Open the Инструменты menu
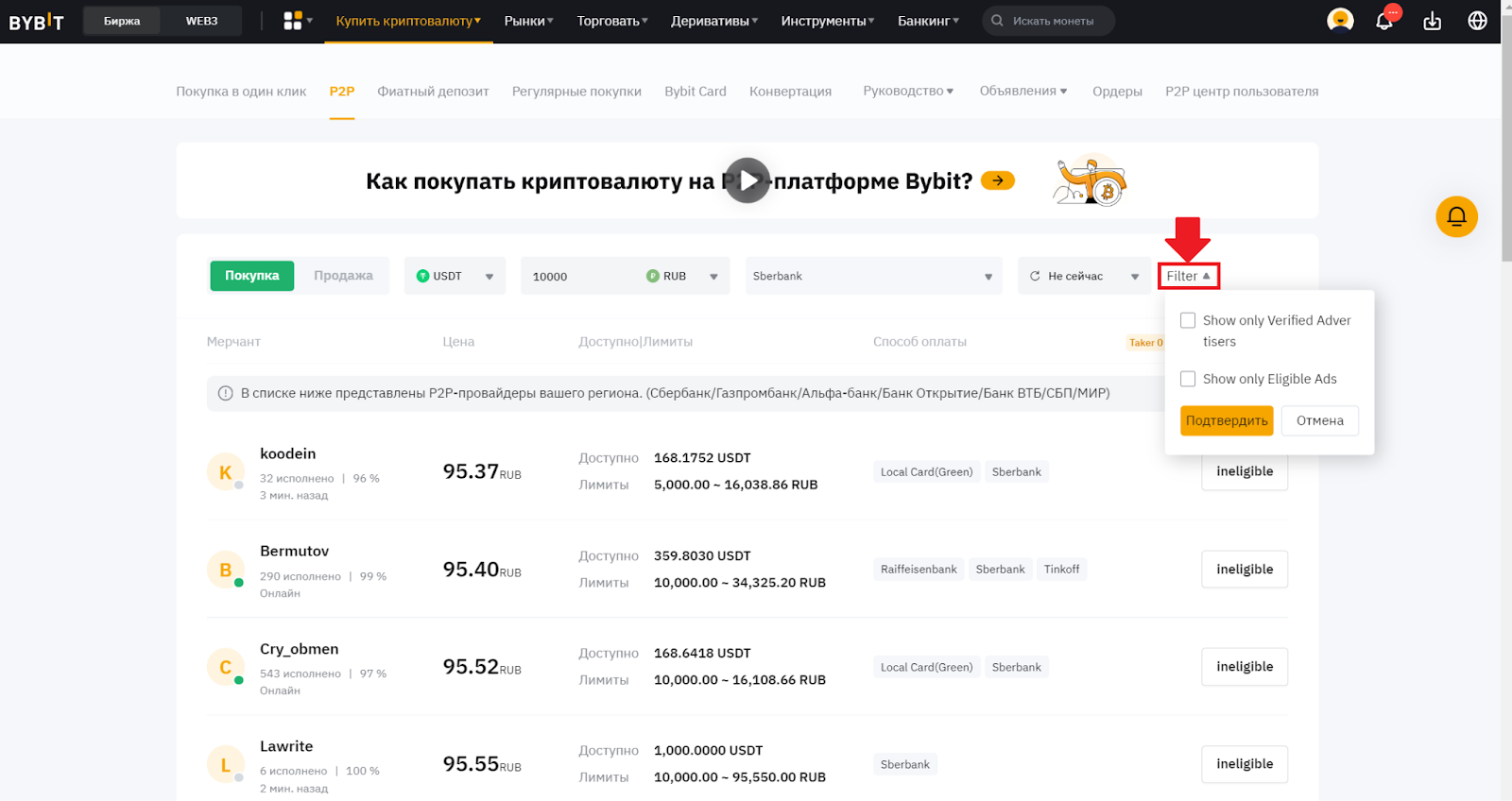This screenshot has height=801, width=1512. click(828, 21)
